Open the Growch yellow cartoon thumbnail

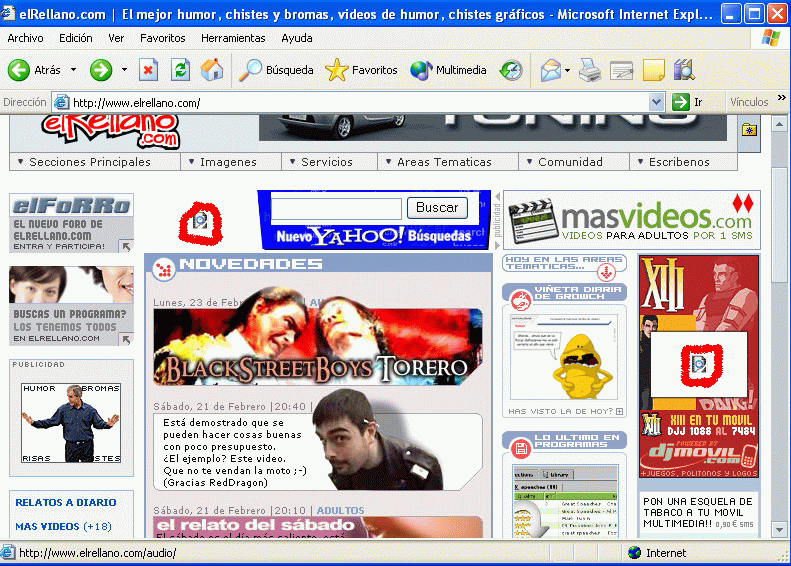[564, 357]
